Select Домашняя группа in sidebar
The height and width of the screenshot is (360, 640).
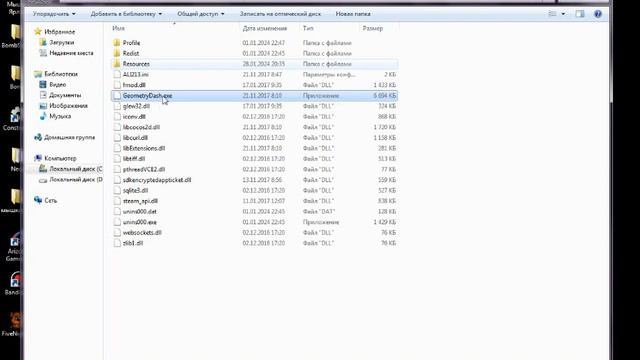point(69,138)
